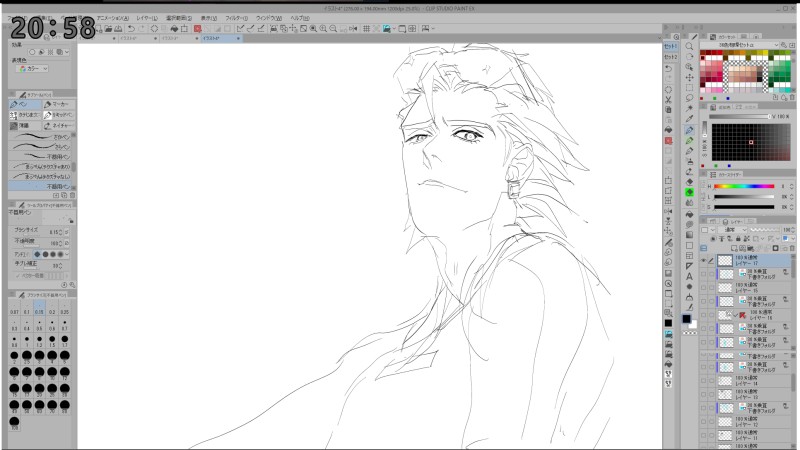
Task: Click the red clear layer icon
Action: [198, 28]
